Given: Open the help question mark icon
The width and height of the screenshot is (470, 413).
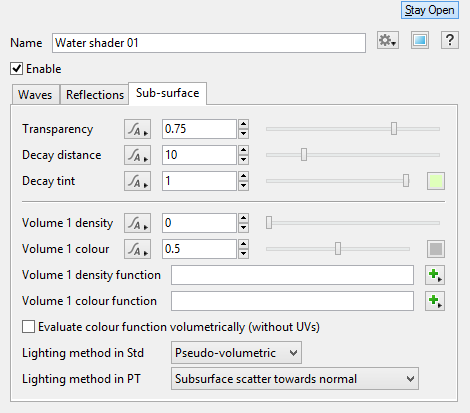Looking at the screenshot, I should coord(450,41).
